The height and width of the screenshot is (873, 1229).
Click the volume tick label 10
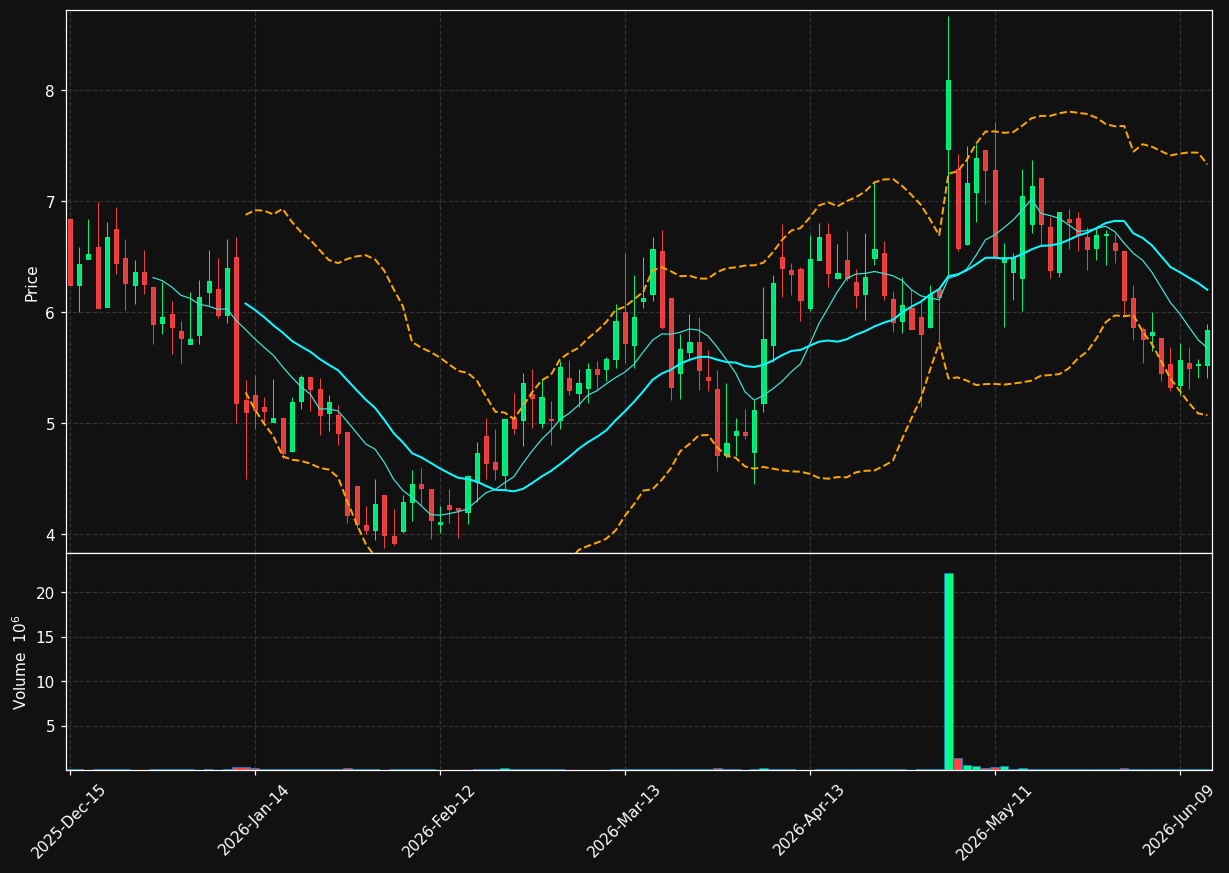(47, 682)
